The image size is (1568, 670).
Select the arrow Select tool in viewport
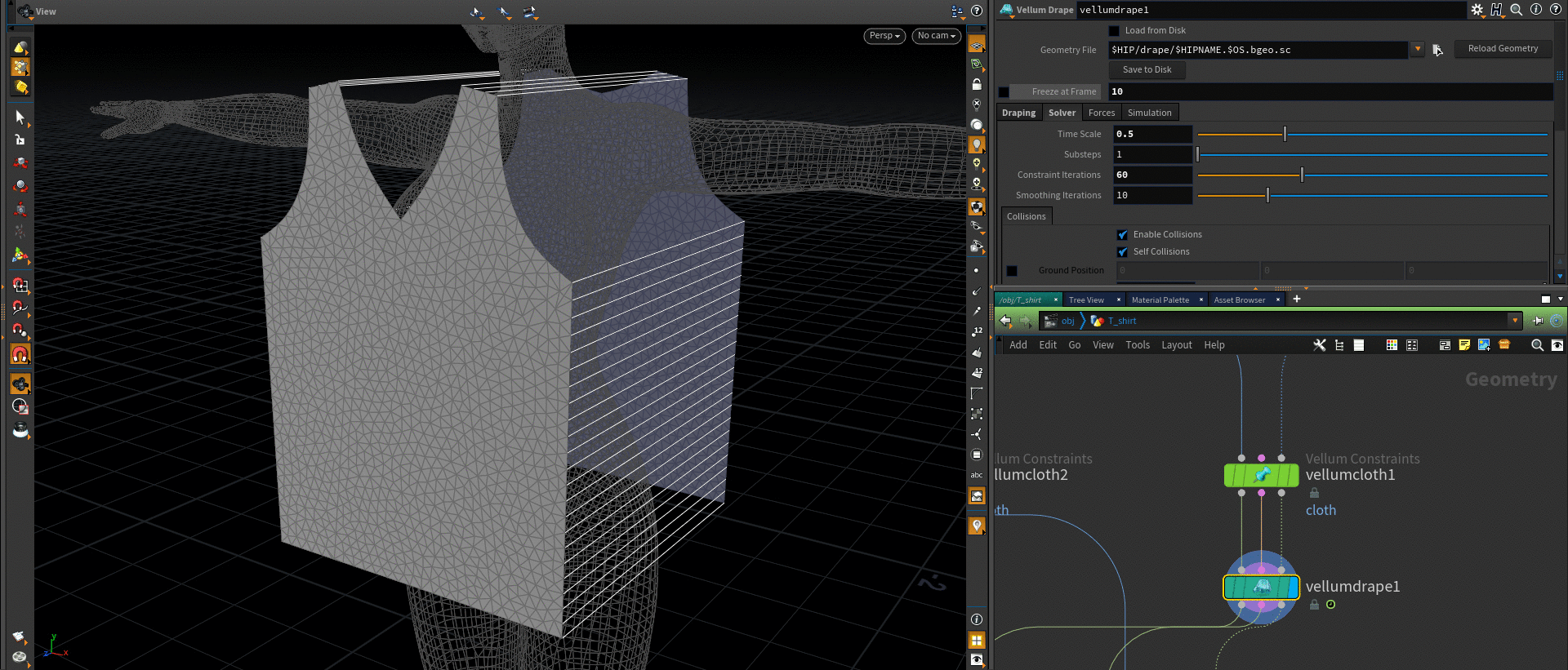pos(20,118)
